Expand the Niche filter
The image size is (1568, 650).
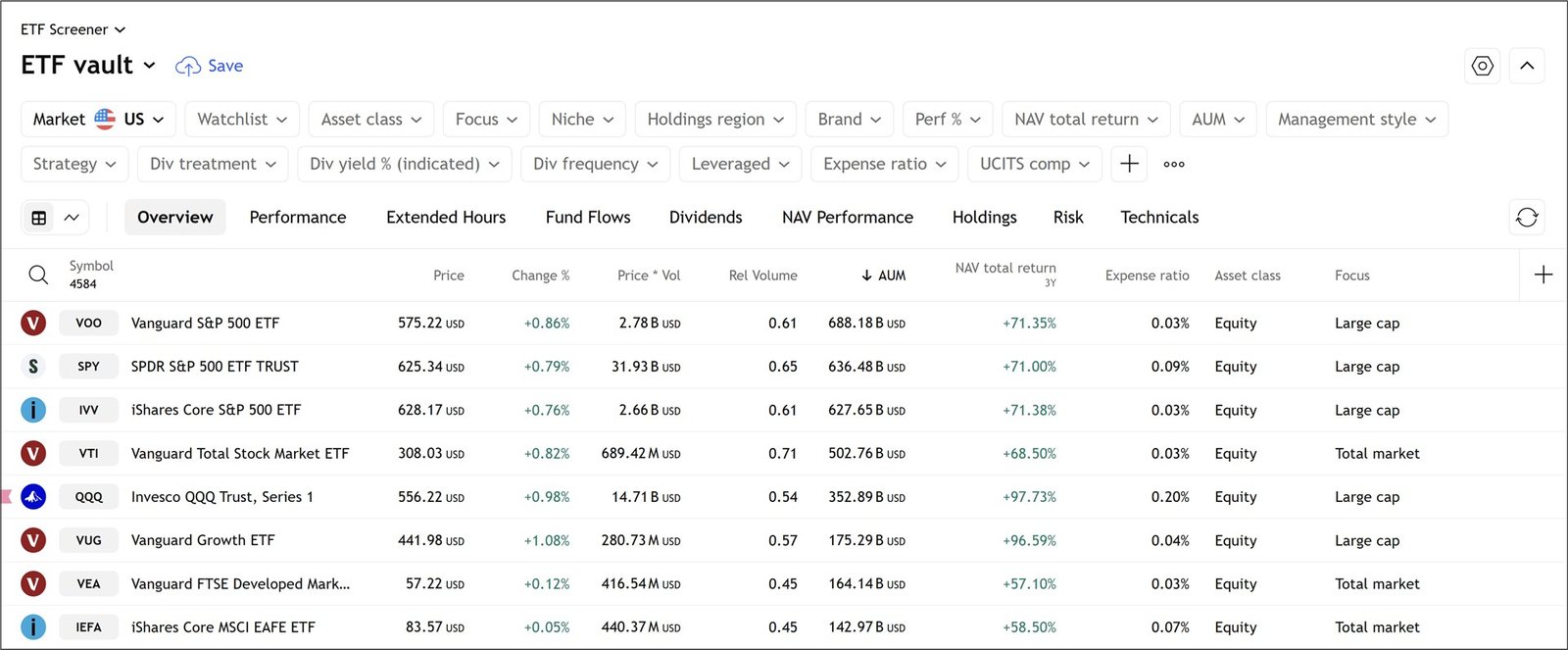tap(582, 119)
